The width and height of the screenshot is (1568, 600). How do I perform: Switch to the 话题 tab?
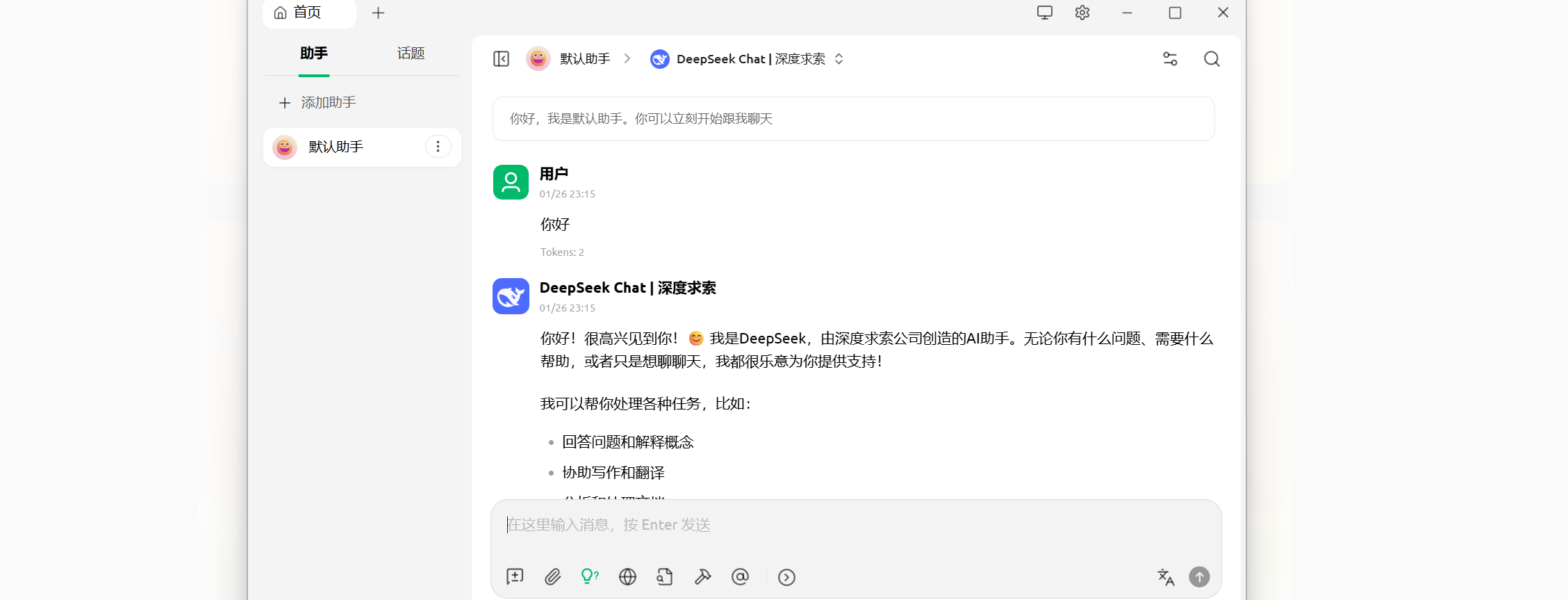(x=411, y=54)
